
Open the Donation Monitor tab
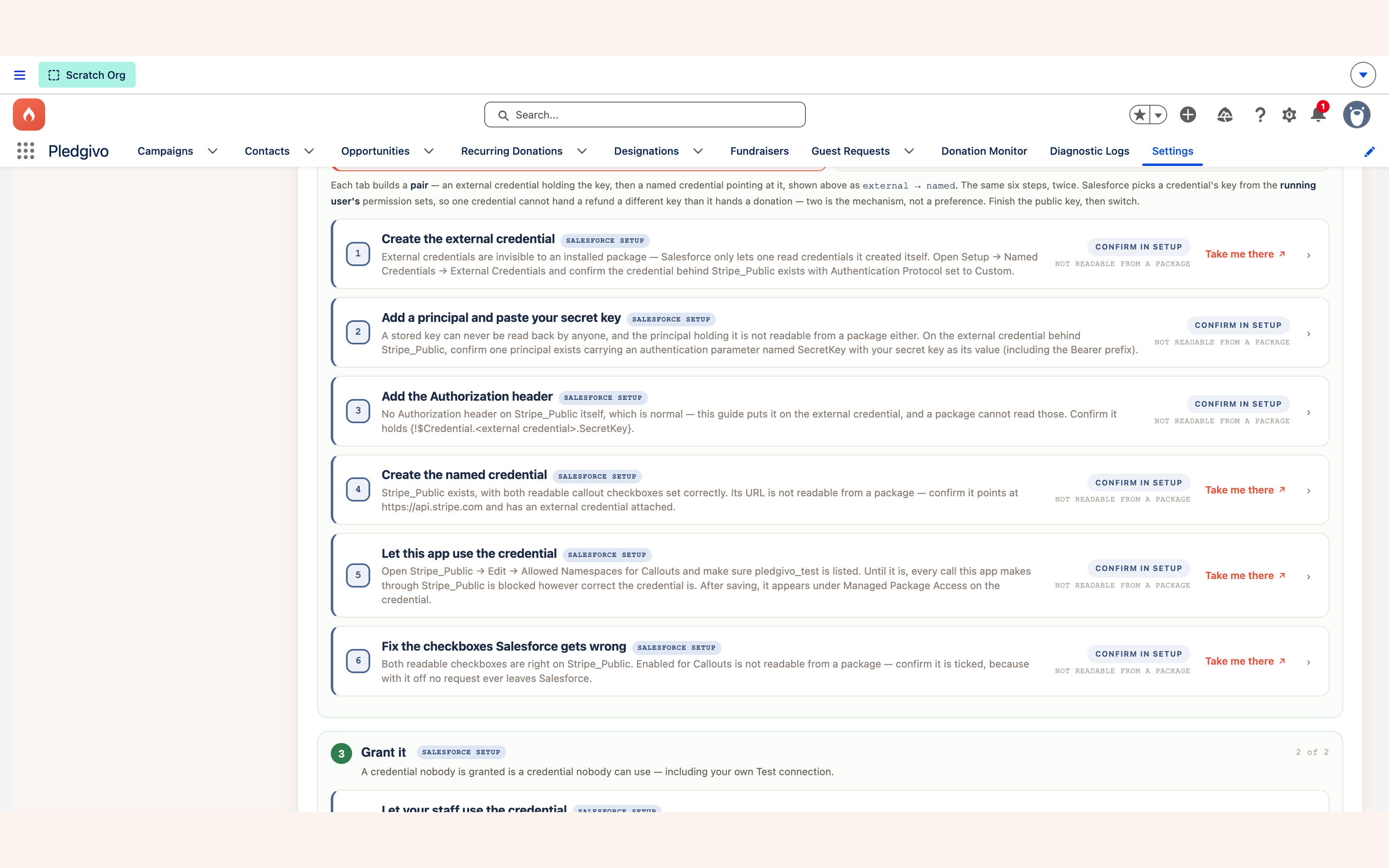pos(984,151)
